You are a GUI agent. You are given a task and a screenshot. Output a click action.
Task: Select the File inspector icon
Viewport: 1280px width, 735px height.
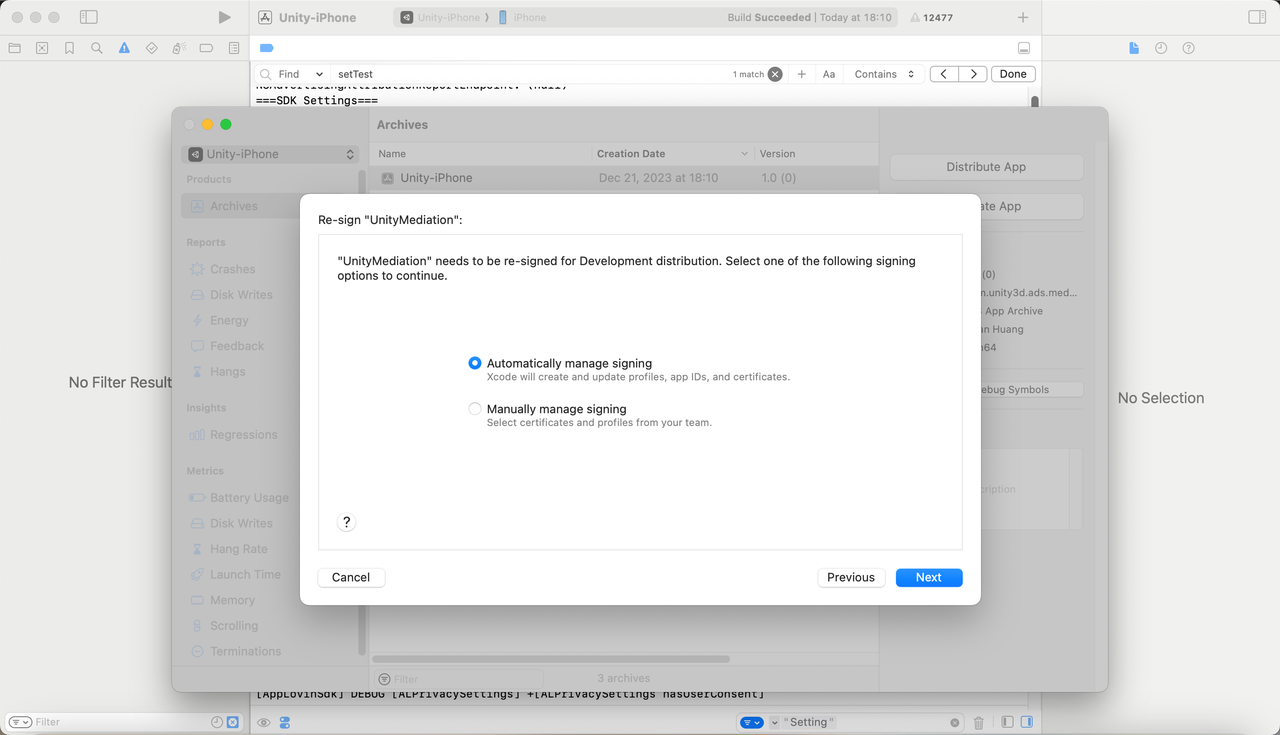(1134, 48)
